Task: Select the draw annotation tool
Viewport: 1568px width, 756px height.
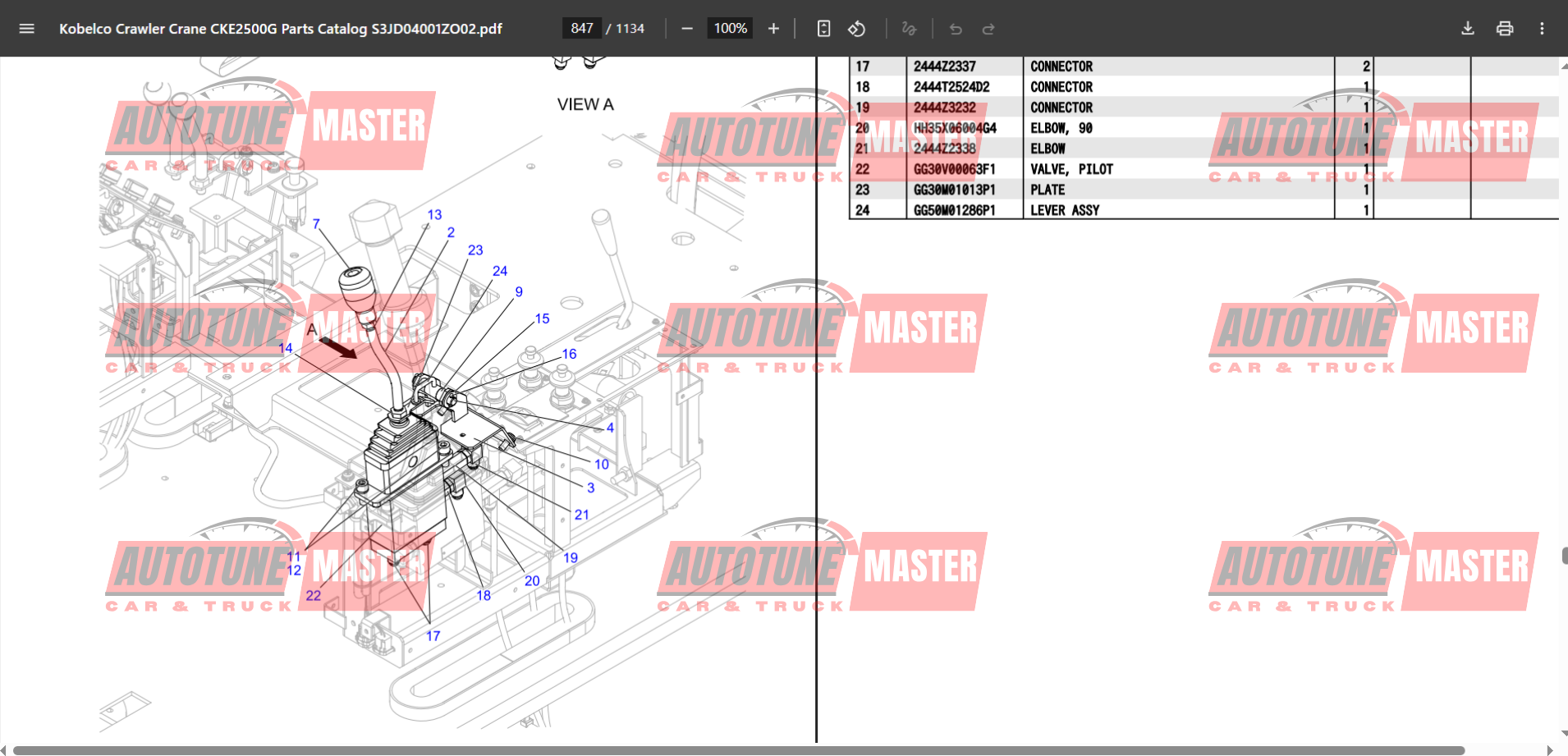Action: (909, 29)
